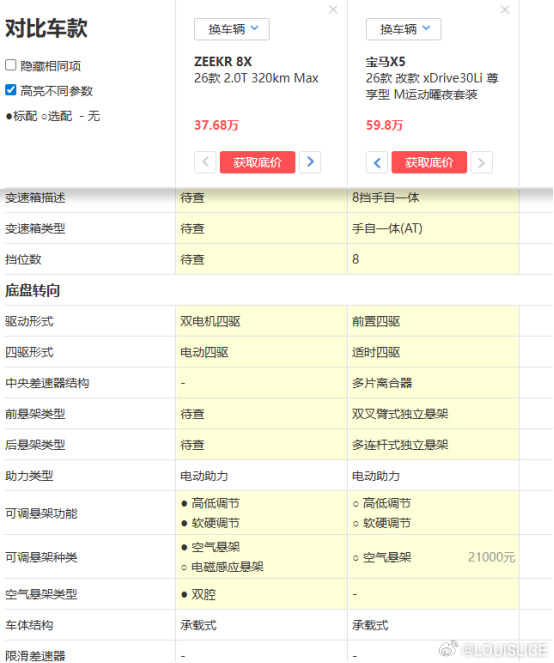The image size is (554, 663).
Task: Select the 助力类型 row label
Action: [x=29, y=476]
